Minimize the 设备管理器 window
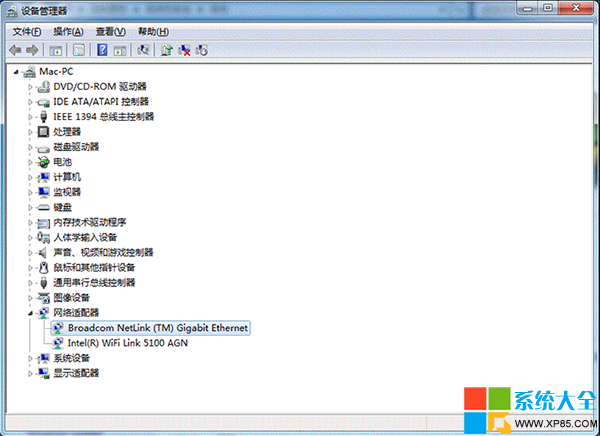 [528, 8]
